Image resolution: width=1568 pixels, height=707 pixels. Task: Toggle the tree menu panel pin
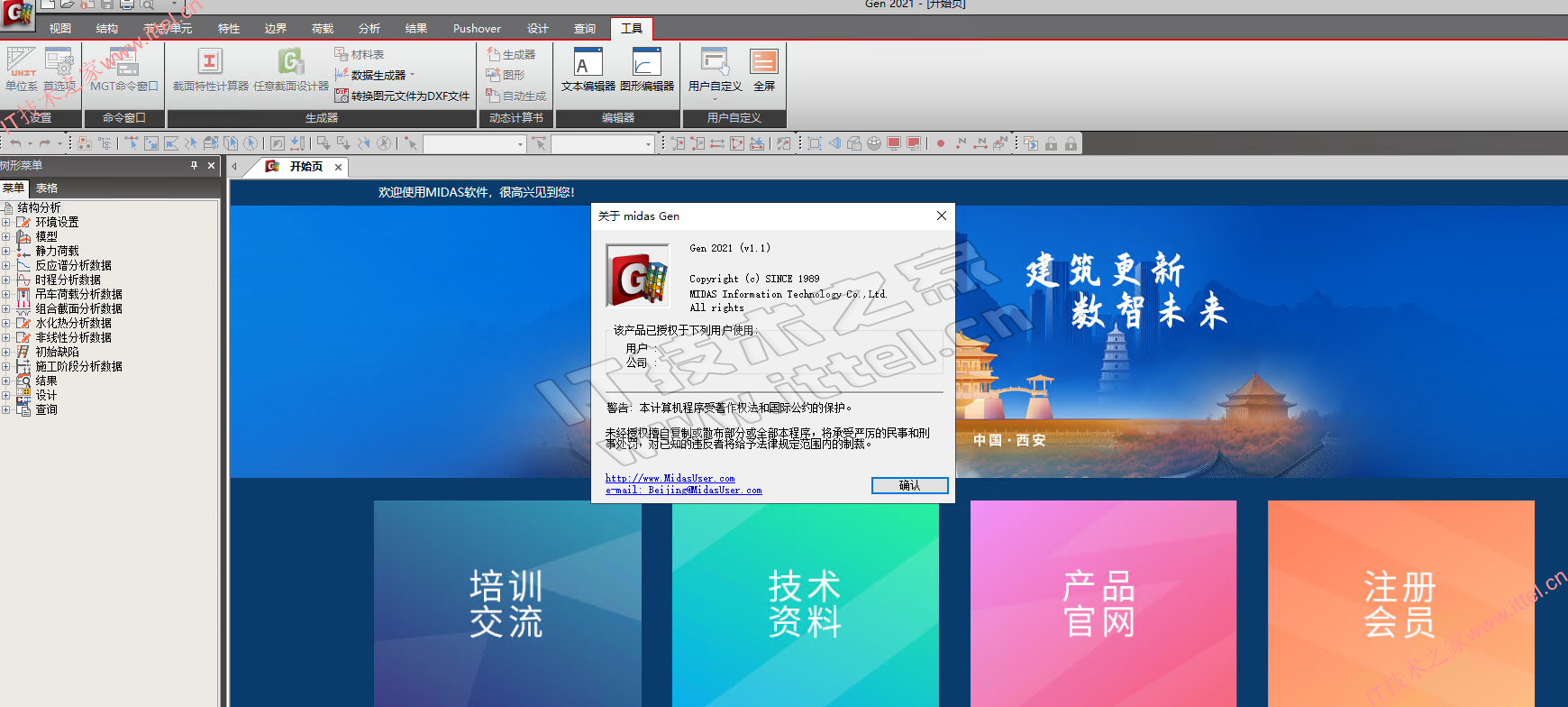[194, 165]
